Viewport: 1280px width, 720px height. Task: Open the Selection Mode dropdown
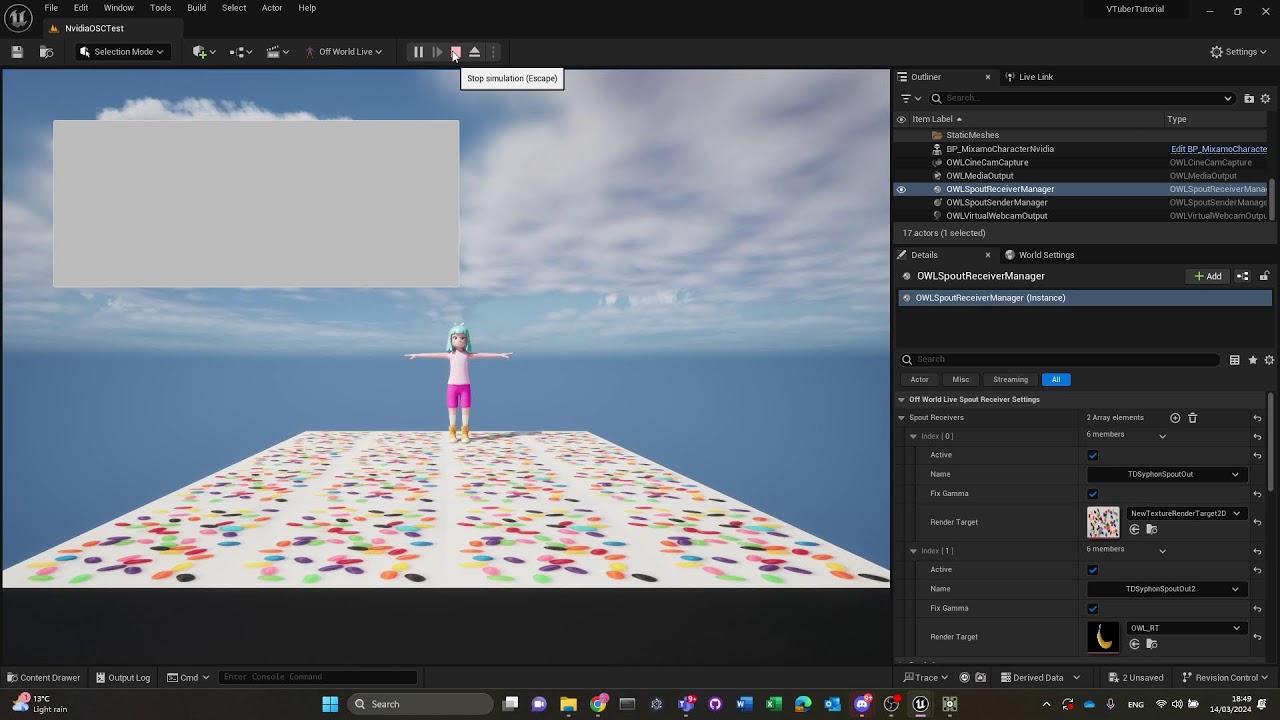(121, 52)
